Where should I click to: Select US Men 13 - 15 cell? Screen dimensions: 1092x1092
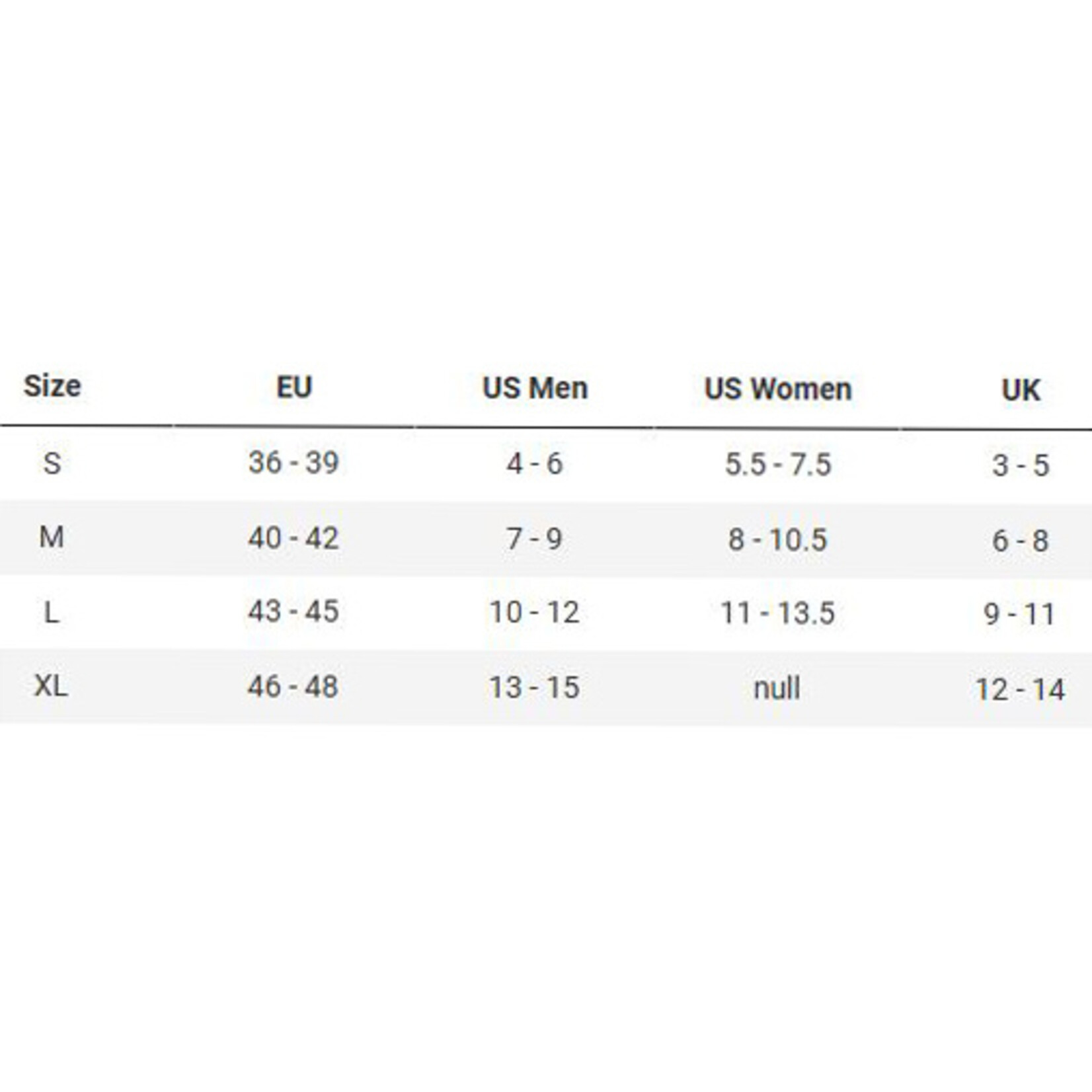click(534, 687)
